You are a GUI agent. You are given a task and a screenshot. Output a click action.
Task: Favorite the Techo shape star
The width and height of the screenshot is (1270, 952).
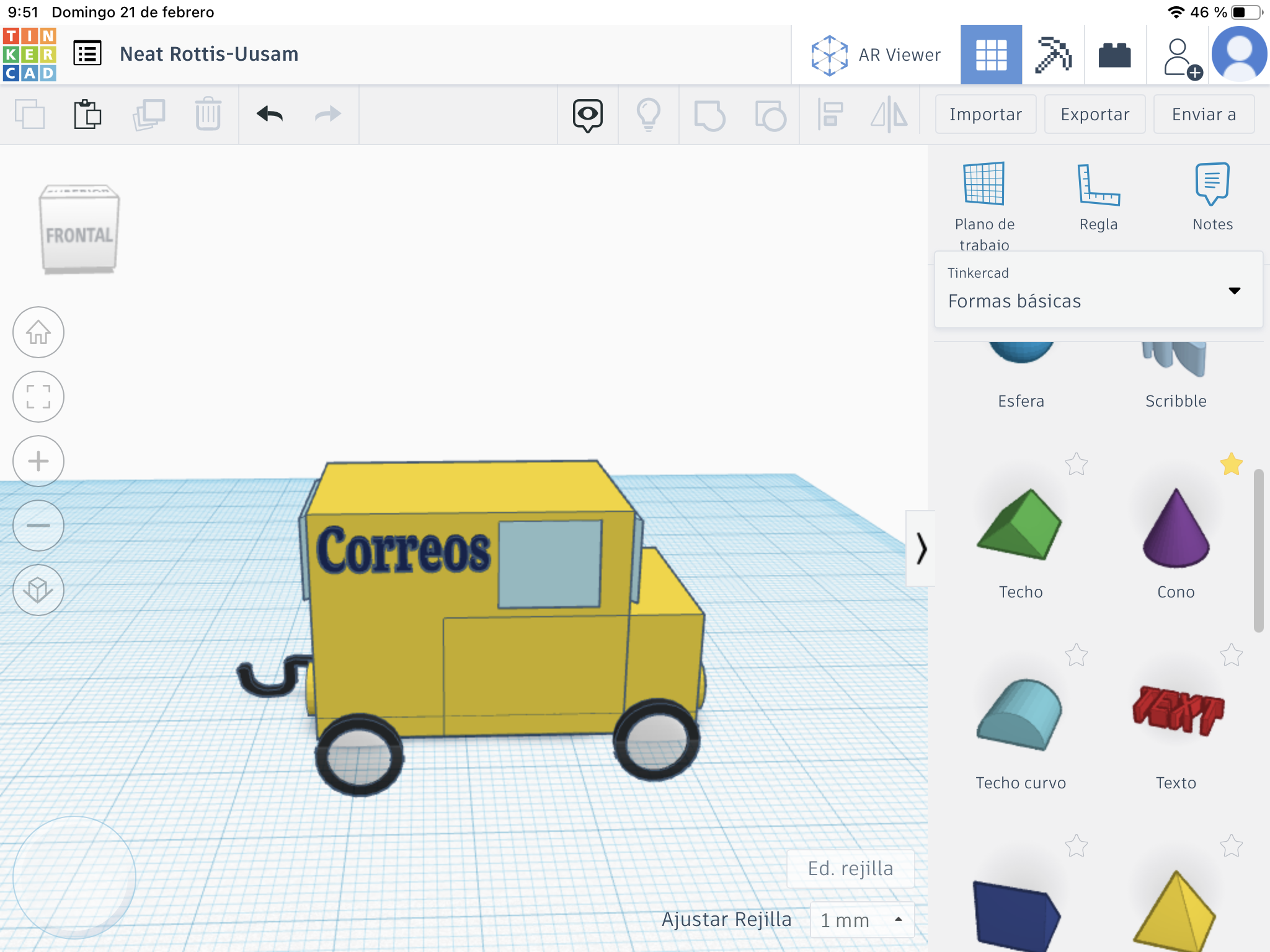pos(1077,464)
